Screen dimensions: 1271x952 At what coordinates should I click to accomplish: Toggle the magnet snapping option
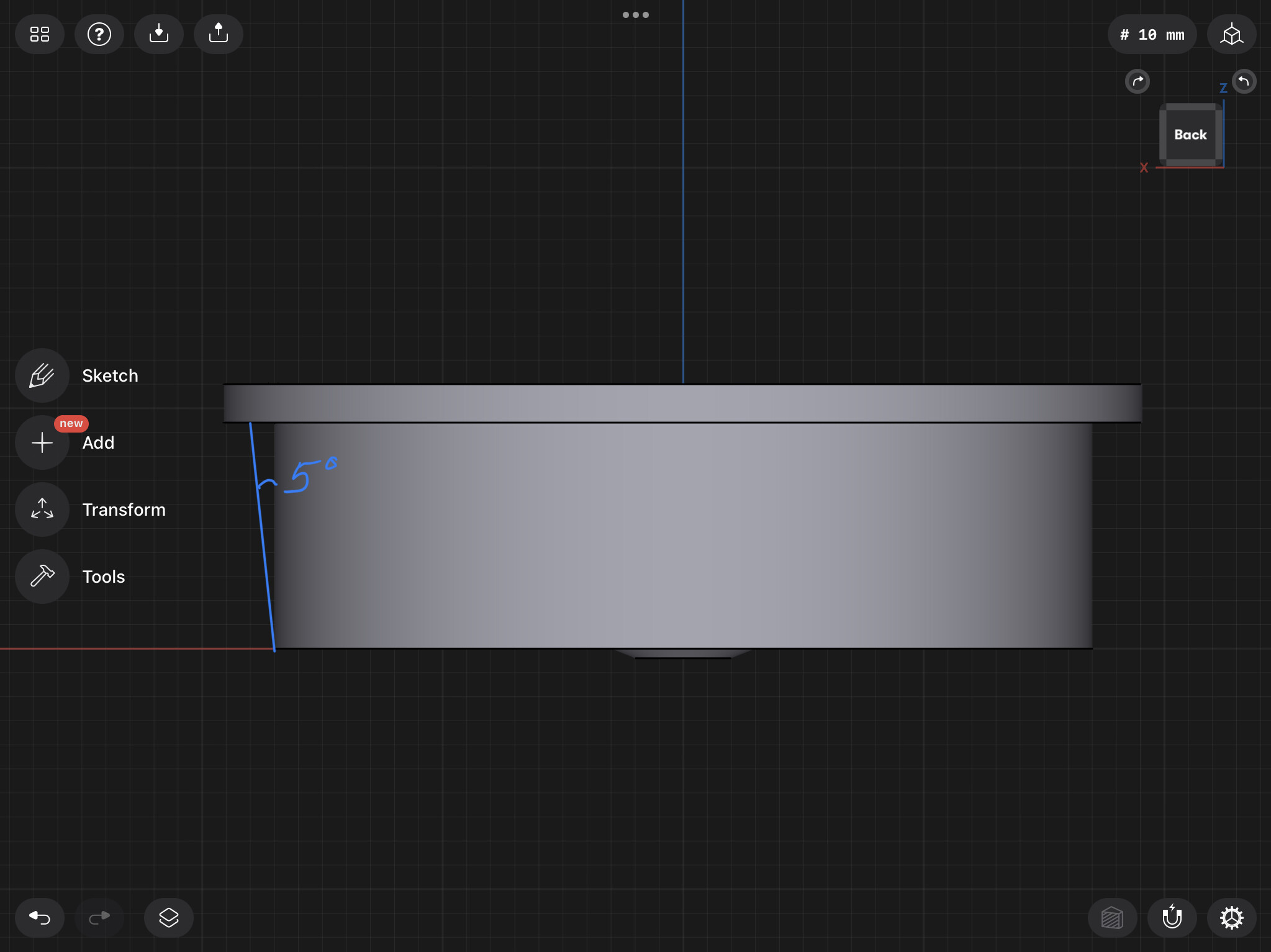pyautogui.click(x=1172, y=917)
